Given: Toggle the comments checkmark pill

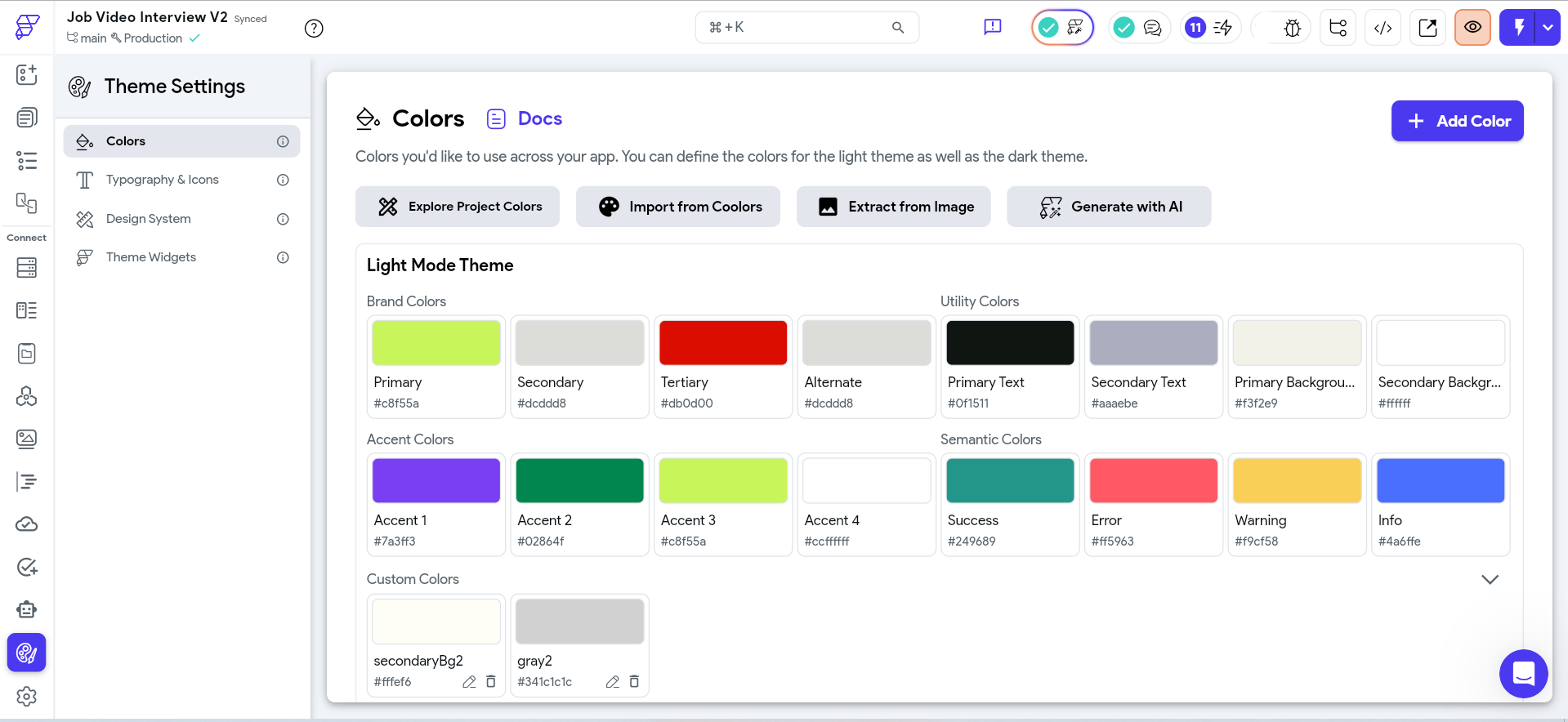Looking at the screenshot, I should click(x=1139, y=28).
